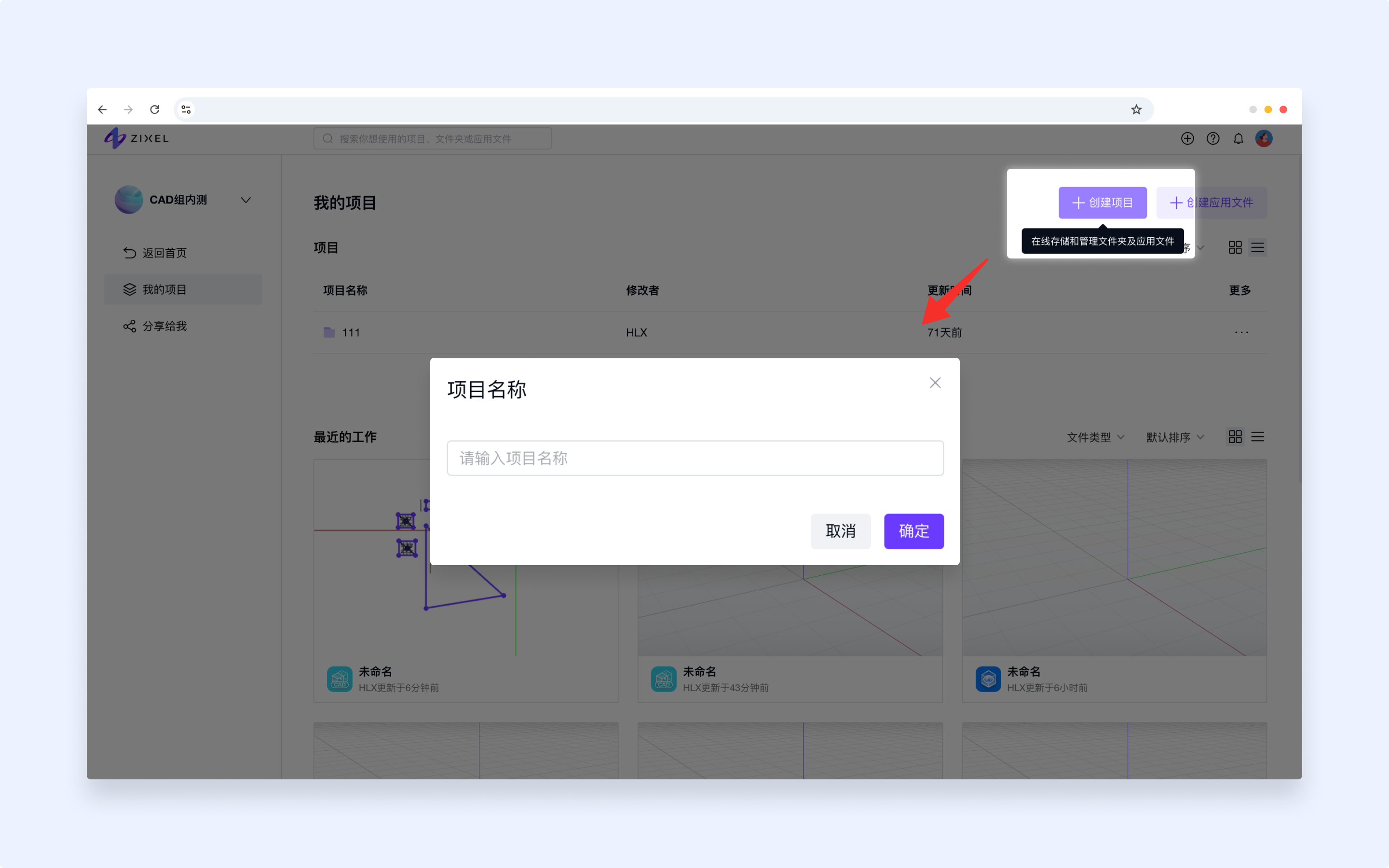The width and height of the screenshot is (1389, 868).
Task: Click the search box for projects and files
Action: (433, 138)
